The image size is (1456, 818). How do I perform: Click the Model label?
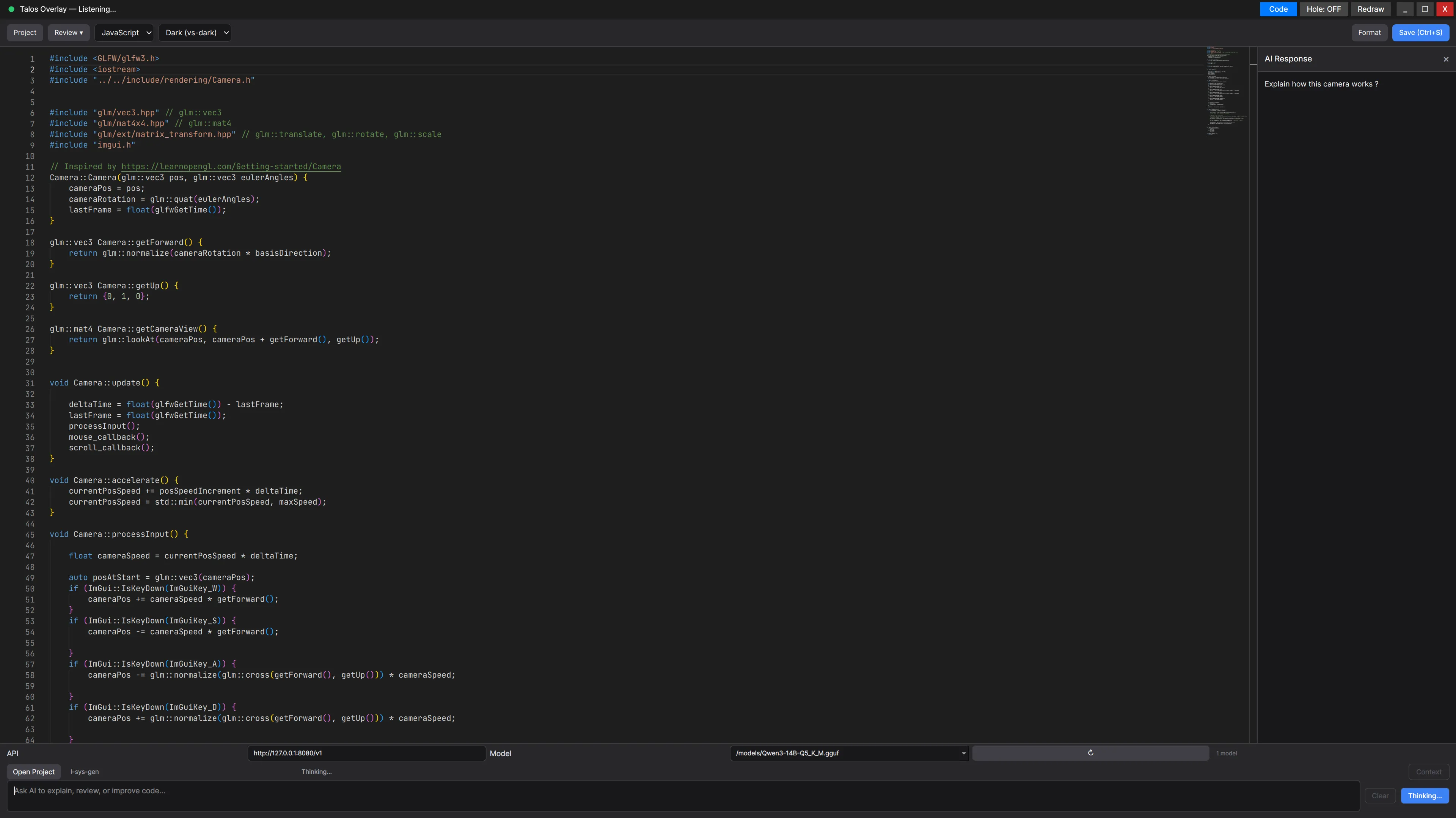pyautogui.click(x=500, y=754)
